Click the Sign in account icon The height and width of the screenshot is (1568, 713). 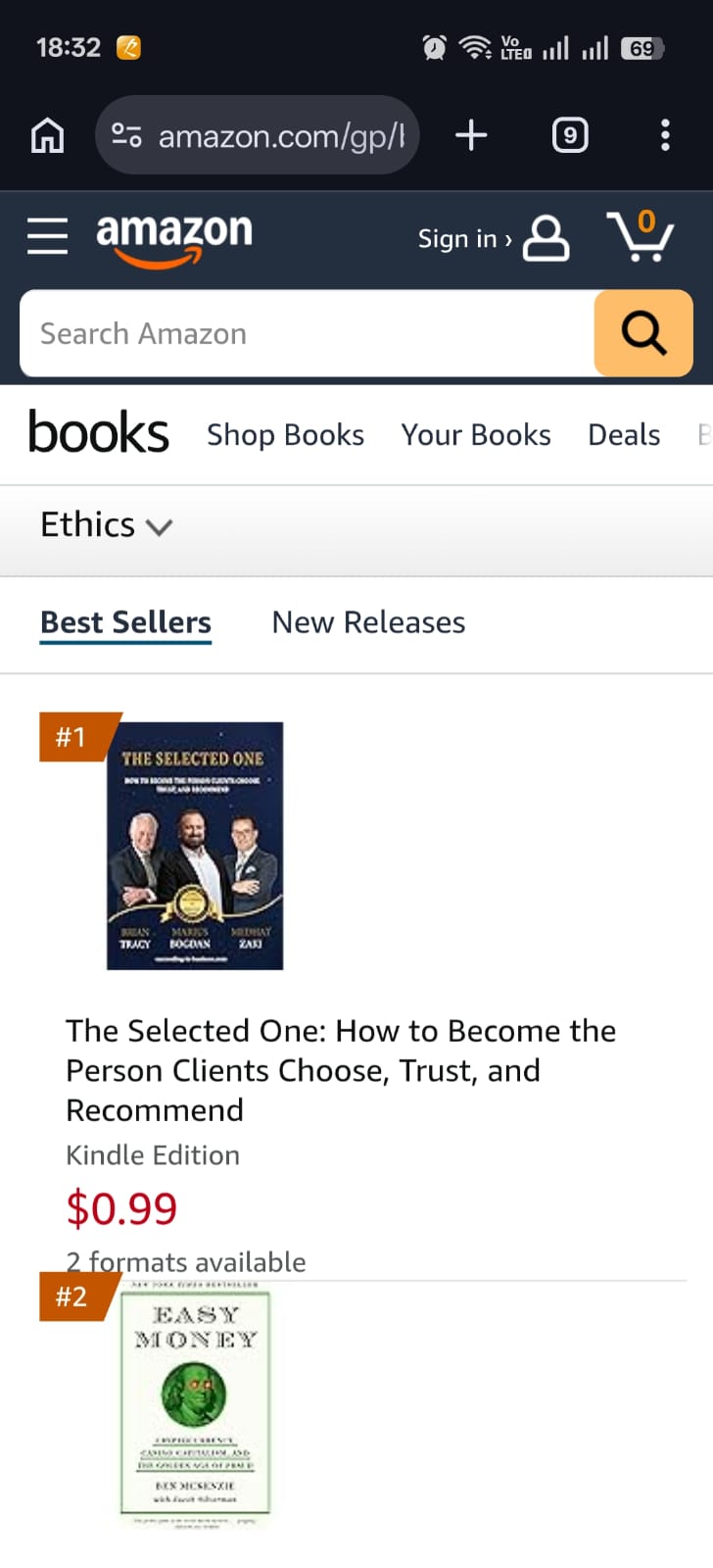tap(545, 236)
